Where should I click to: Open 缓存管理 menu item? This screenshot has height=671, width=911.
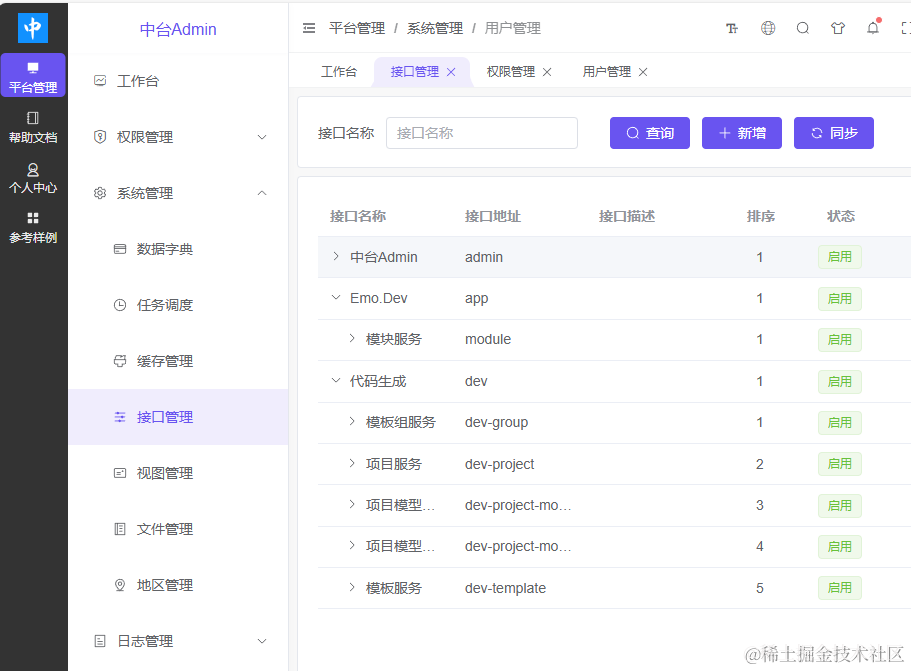click(178, 361)
